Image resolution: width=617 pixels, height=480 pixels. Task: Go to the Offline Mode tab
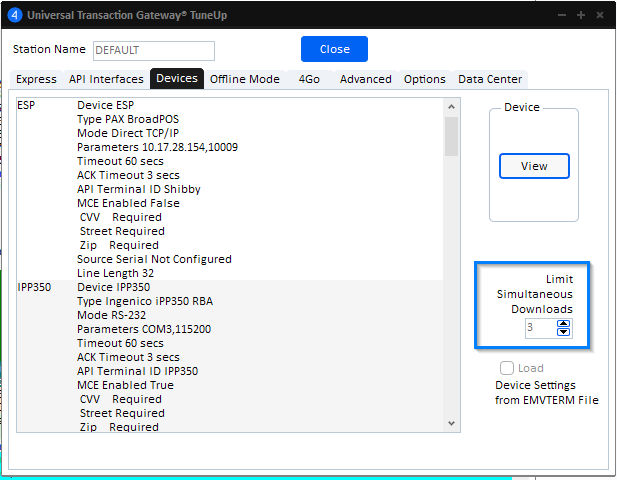244,79
